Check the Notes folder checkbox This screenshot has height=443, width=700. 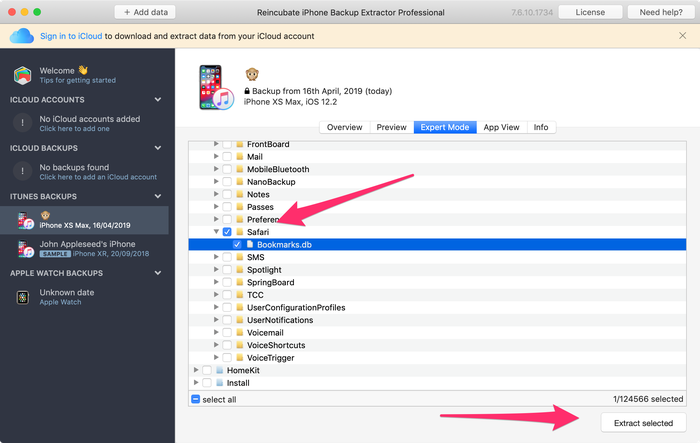[x=227, y=194]
